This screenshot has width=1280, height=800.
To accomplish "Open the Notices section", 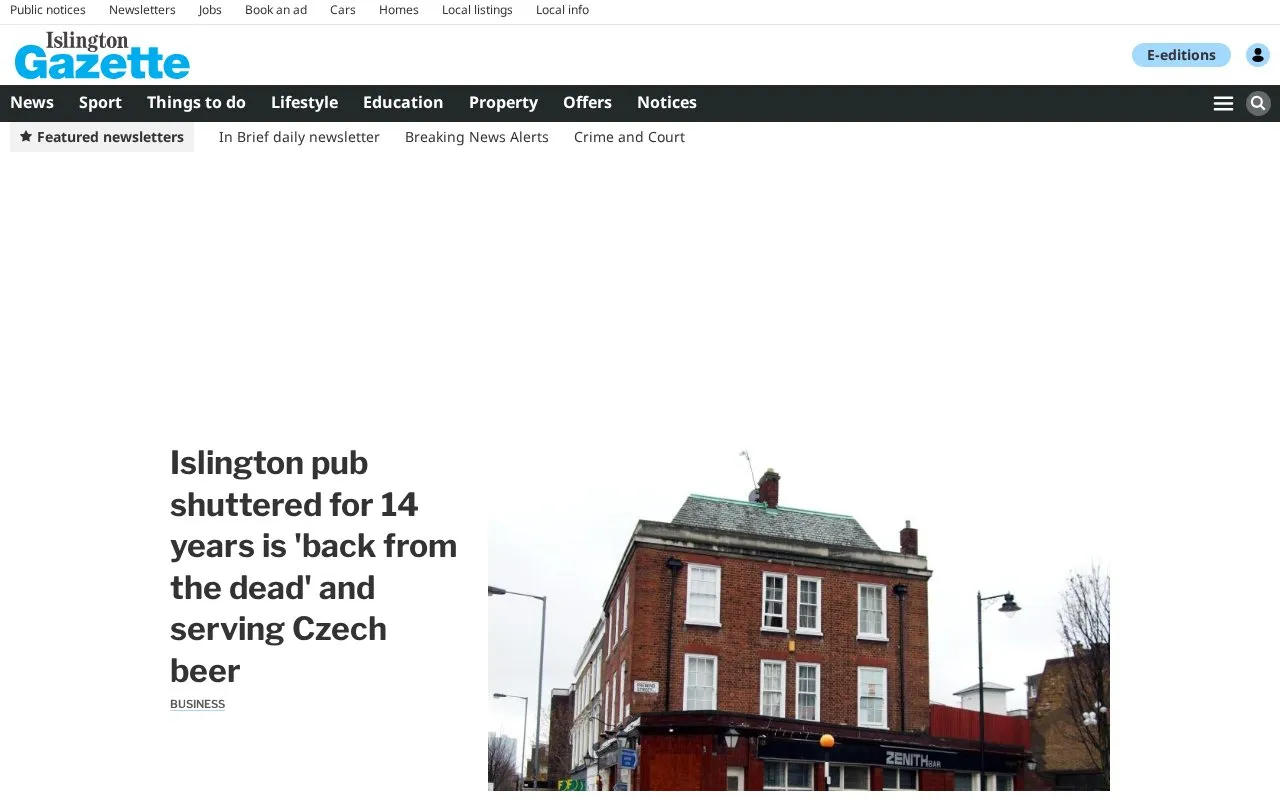I will pos(667,102).
